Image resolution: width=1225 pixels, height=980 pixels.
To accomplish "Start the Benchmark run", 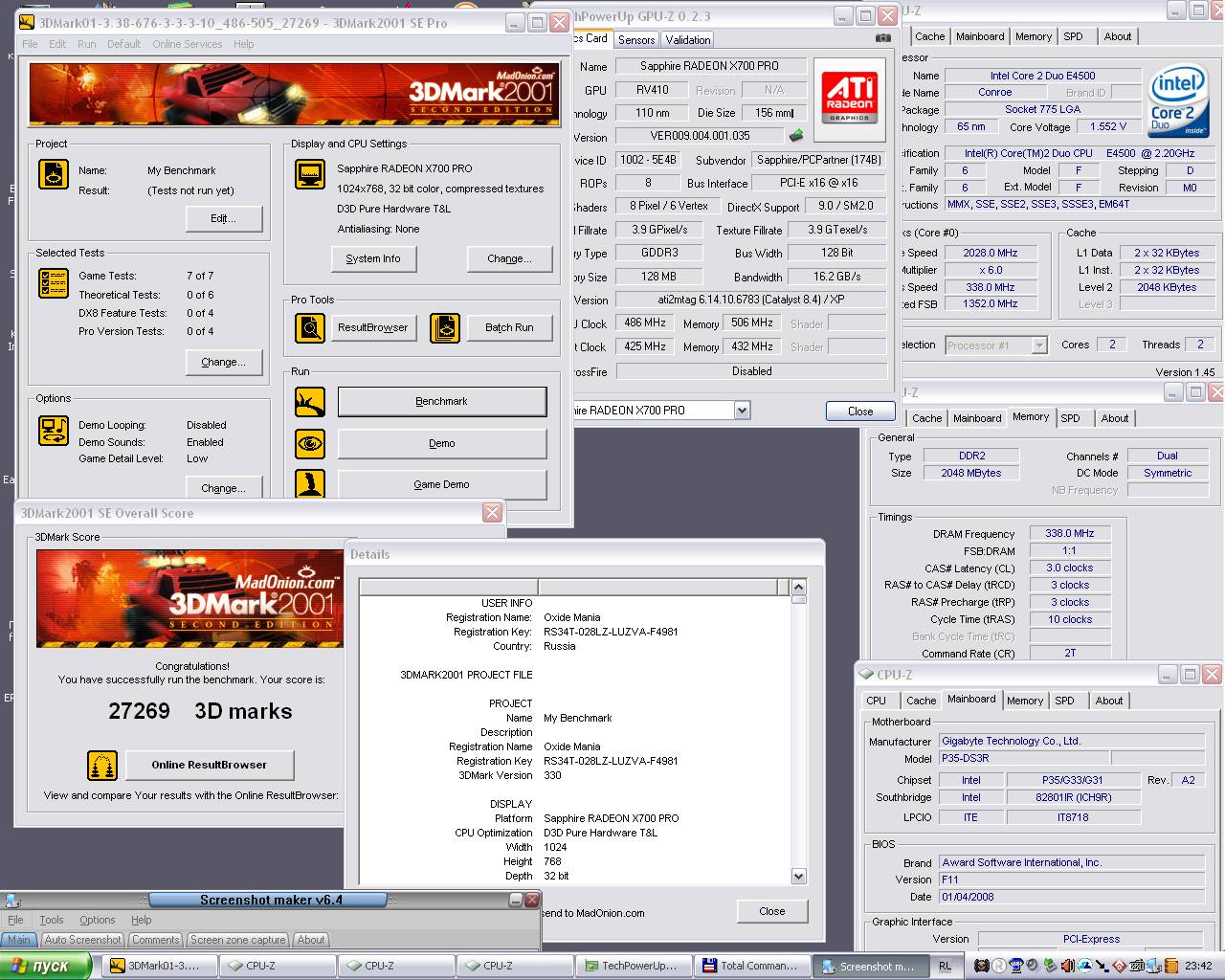I will pyautogui.click(x=442, y=402).
